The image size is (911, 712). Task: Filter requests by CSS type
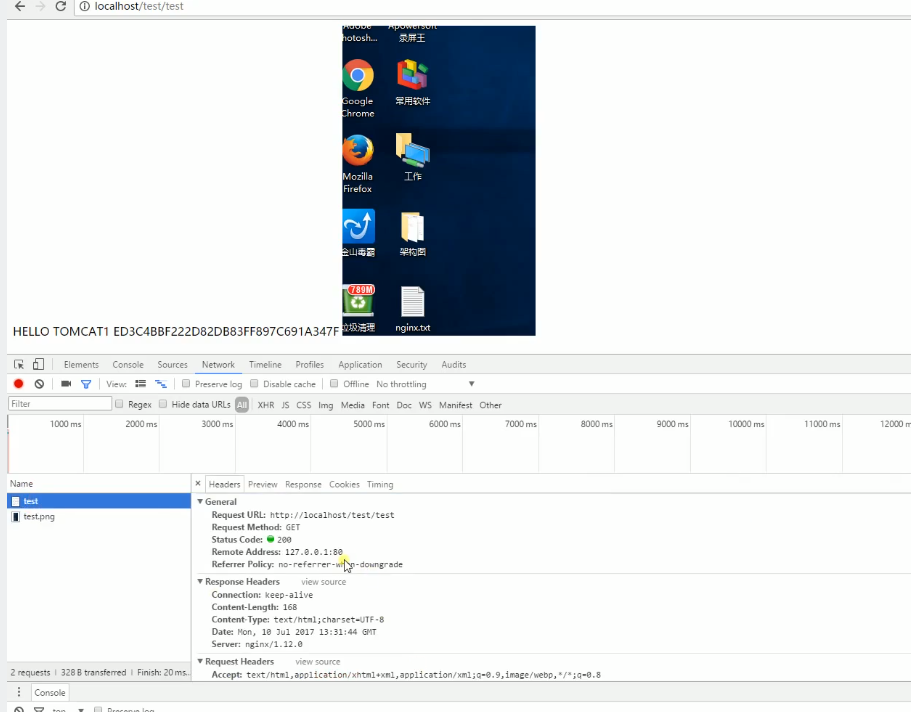(304, 405)
